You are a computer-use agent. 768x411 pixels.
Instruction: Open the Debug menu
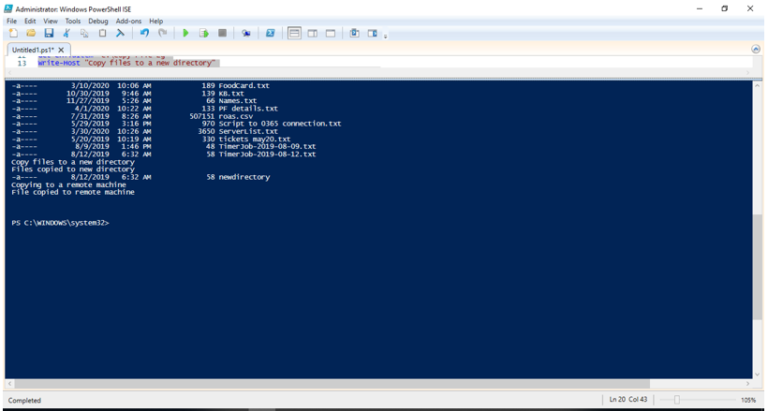98,21
